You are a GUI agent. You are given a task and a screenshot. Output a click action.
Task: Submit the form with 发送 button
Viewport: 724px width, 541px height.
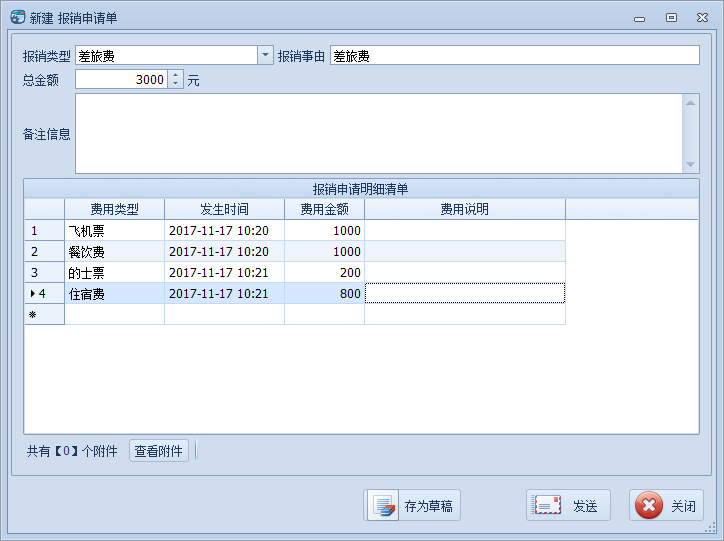[568, 505]
